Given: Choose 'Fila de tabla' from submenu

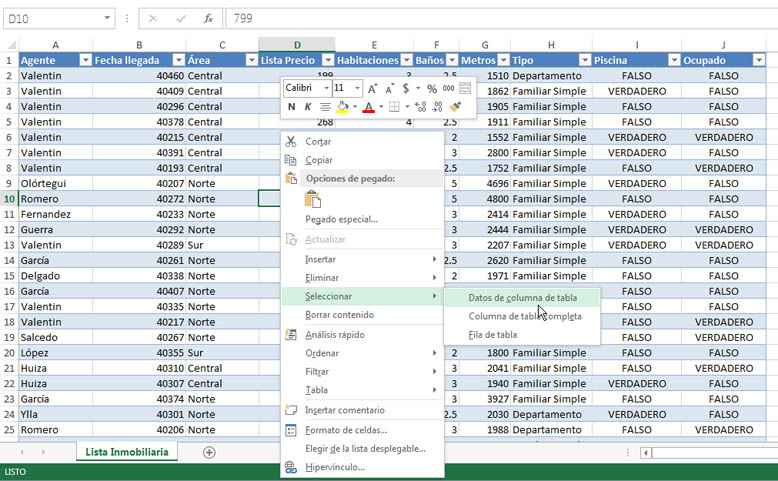Looking at the screenshot, I should point(493,334).
